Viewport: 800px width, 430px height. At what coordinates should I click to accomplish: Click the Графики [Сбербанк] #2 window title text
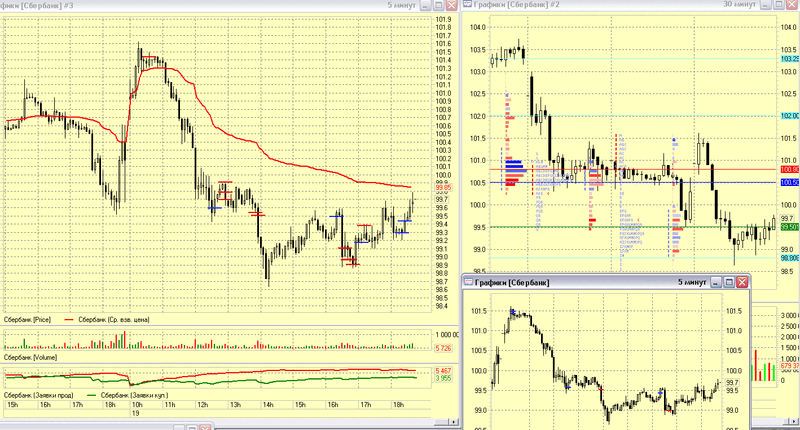pyautogui.click(x=516, y=4)
